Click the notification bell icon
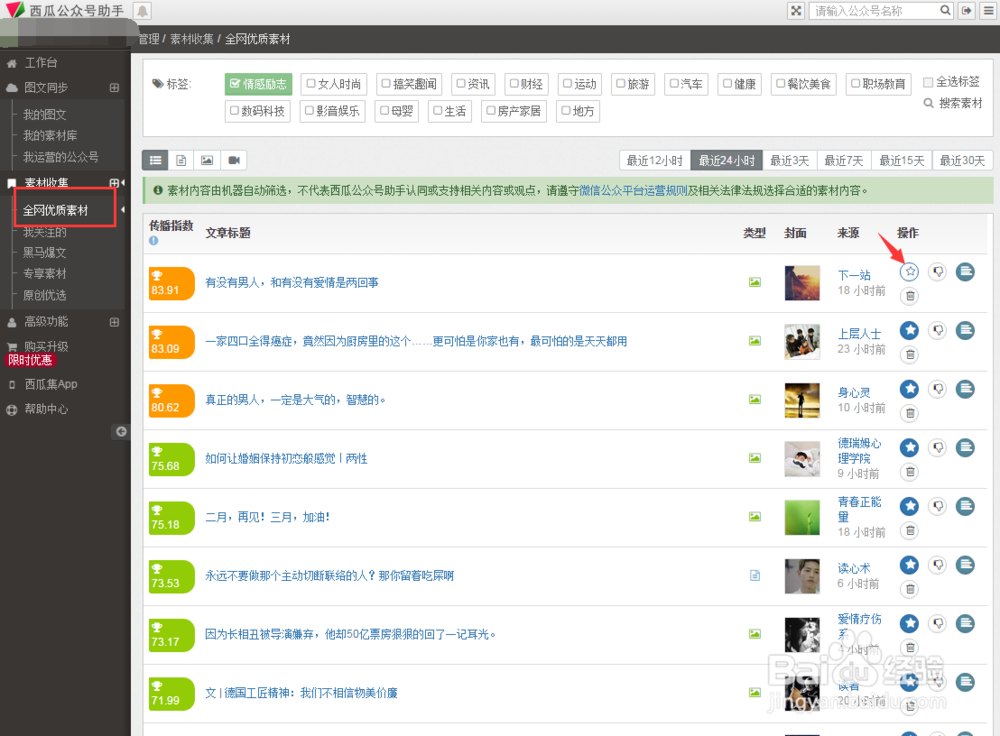The height and width of the screenshot is (736, 1000). click(142, 10)
